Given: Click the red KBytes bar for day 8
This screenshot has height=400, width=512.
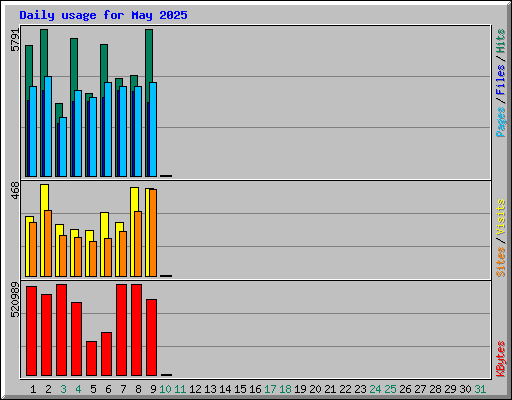Looking at the screenshot, I should point(136,330).
